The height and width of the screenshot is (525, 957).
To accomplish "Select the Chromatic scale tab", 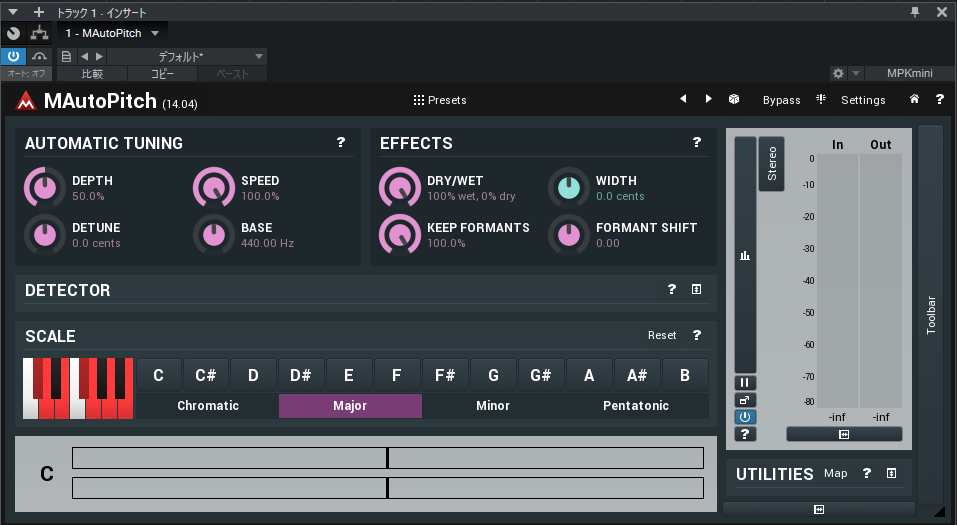I will [x=208, y=406].
